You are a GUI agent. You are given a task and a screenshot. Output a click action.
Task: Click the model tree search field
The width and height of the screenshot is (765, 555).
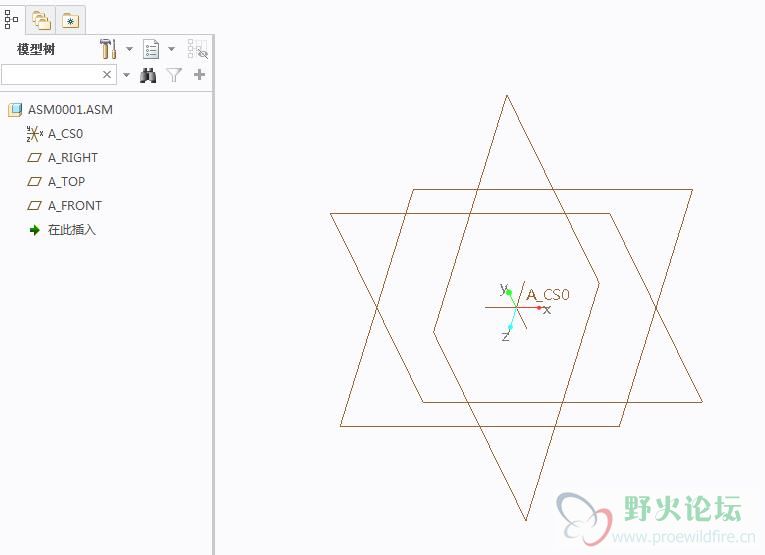coord(59,75)
